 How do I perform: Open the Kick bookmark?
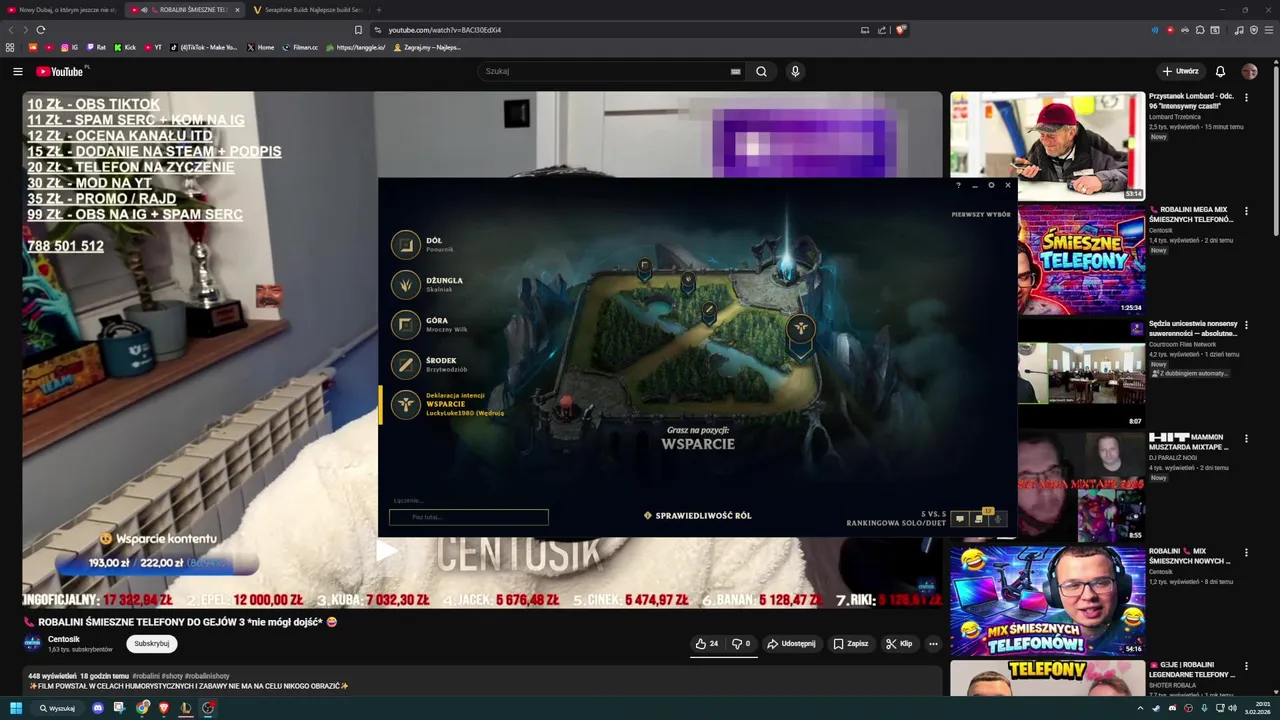[125, 47]
